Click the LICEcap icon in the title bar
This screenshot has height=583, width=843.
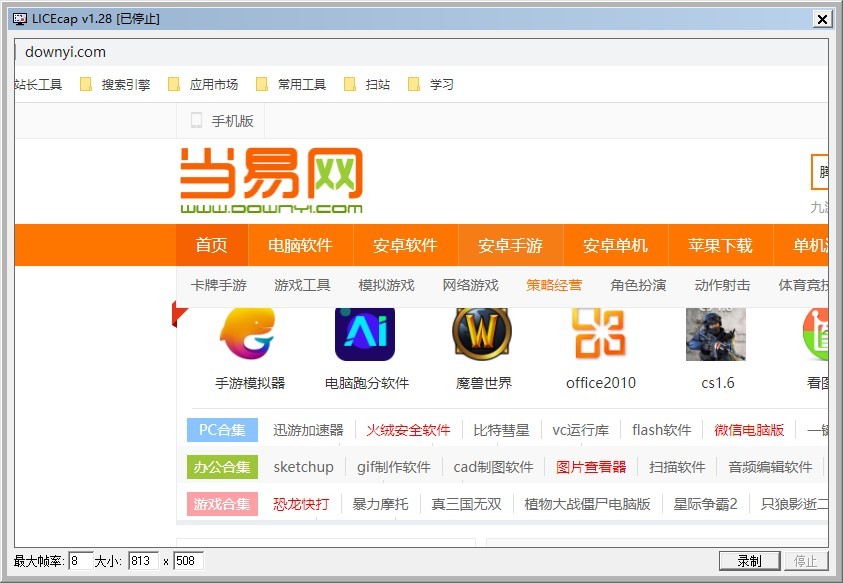[19, 18]
